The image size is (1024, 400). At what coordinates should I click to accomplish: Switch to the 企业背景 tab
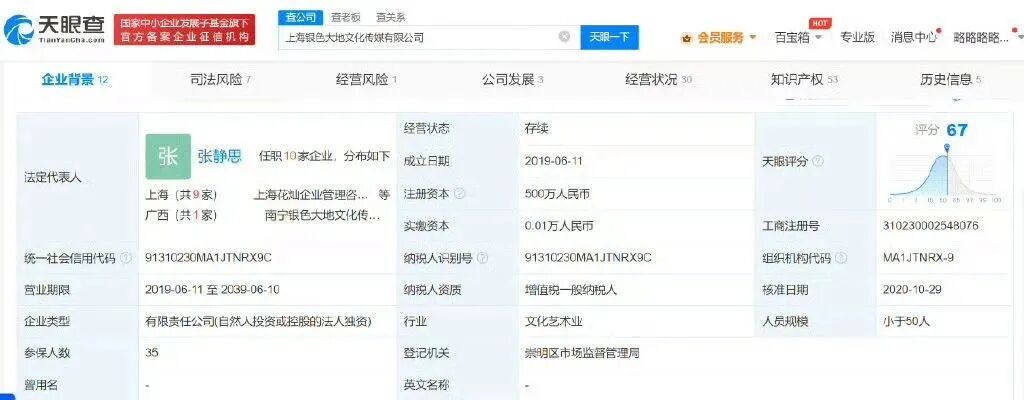pos(74,80)
